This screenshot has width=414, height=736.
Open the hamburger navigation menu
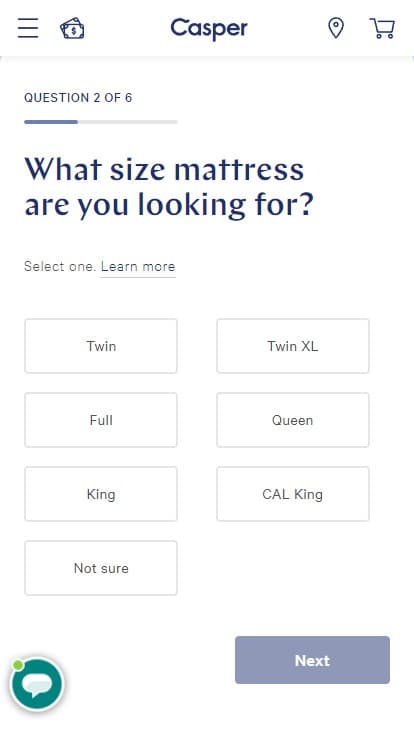[x=28, y=28]
